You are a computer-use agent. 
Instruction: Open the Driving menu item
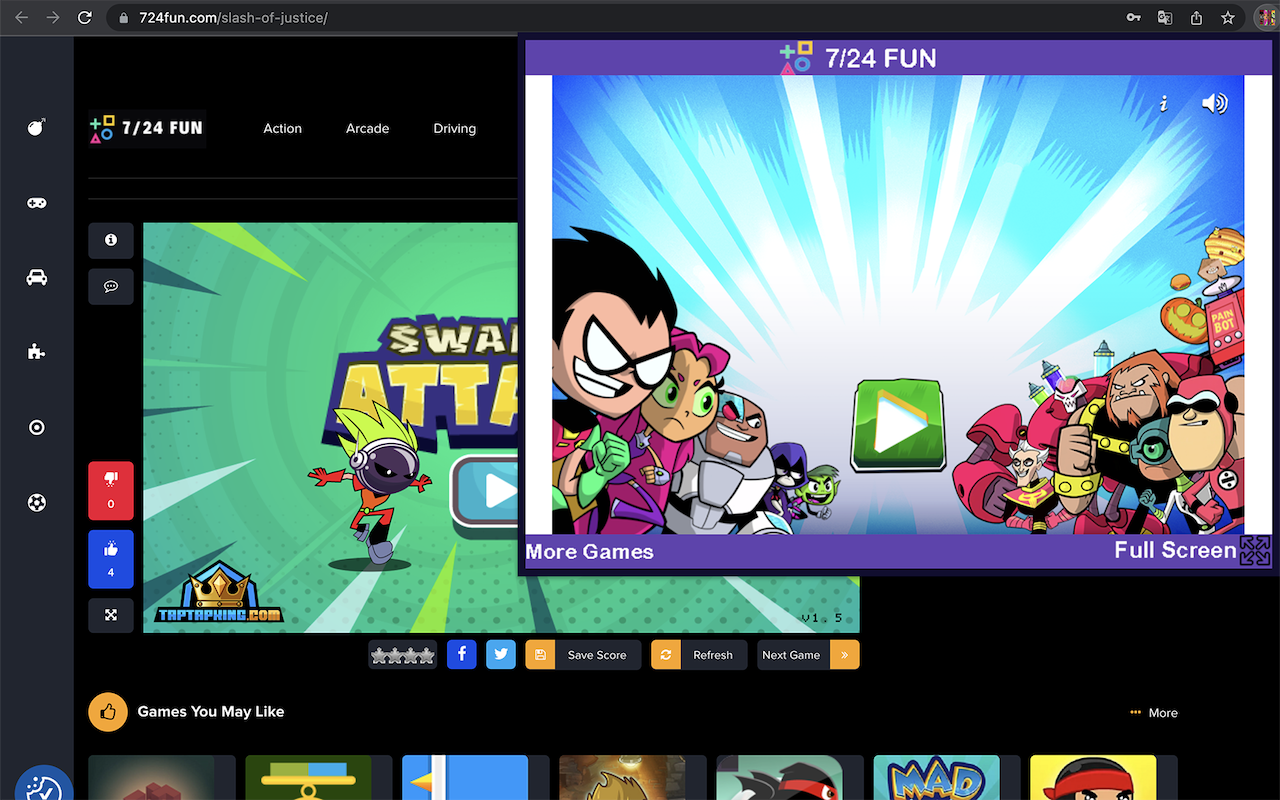[454, 129]
